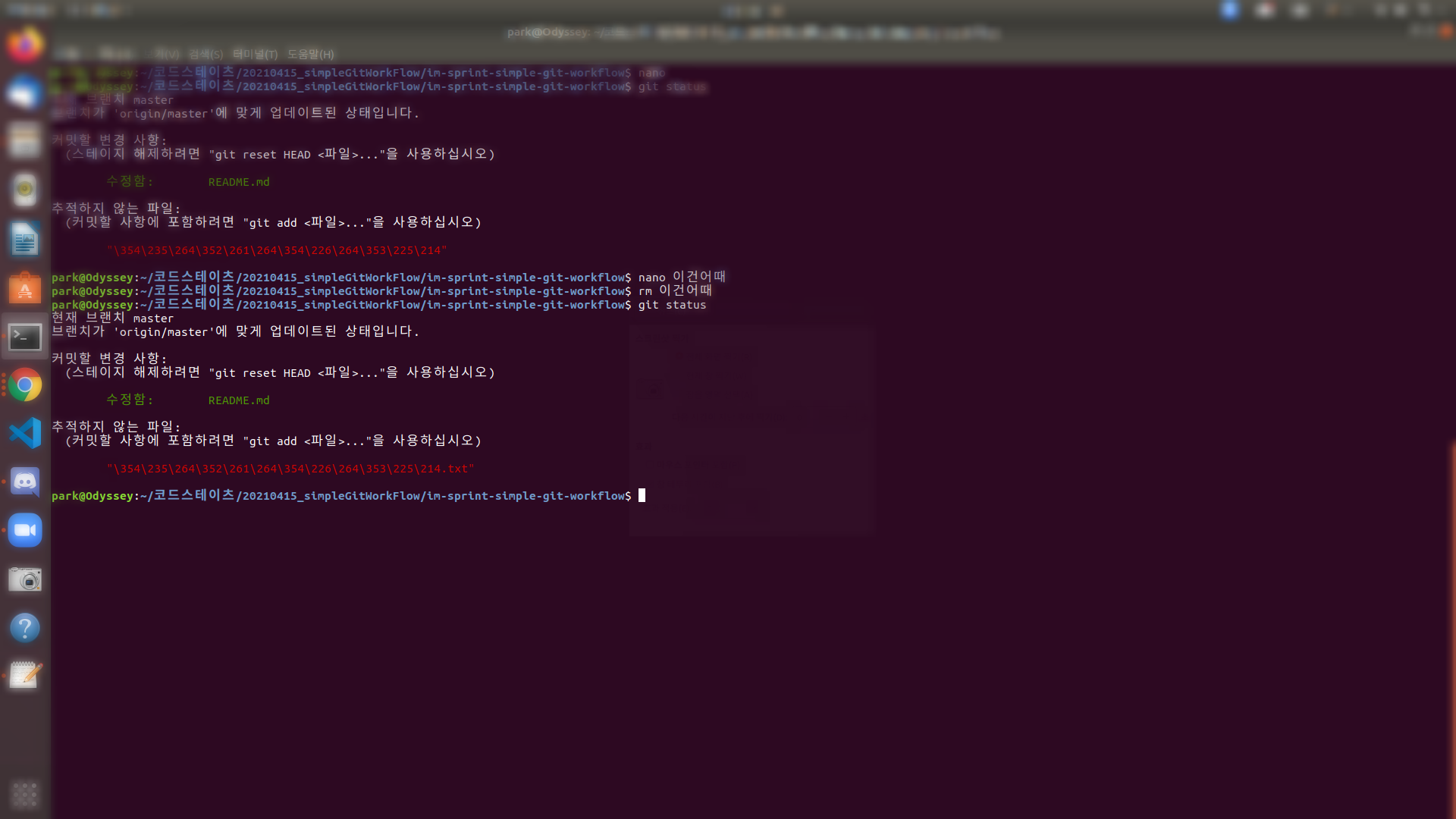Open the Files manager dock icon
This screenshot has height=819, width=1456.
(x=25, y=141)
